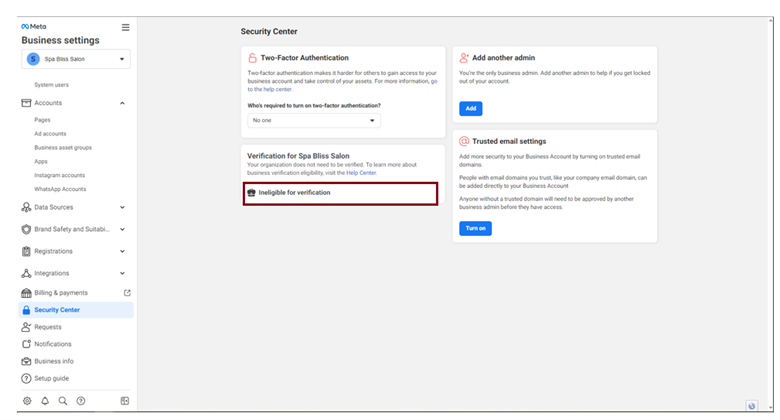
Task: Expand the Data Sources section
Action: coord(122,208)
